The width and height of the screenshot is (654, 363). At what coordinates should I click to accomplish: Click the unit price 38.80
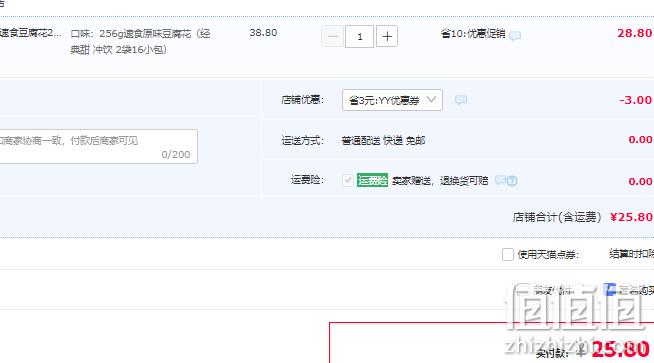point(263,33)
